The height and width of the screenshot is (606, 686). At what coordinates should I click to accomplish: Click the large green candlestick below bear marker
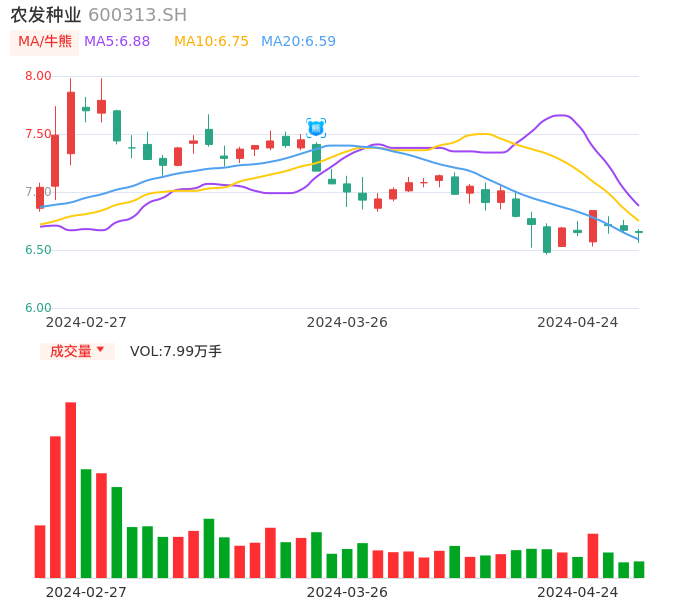pos(316,158)
